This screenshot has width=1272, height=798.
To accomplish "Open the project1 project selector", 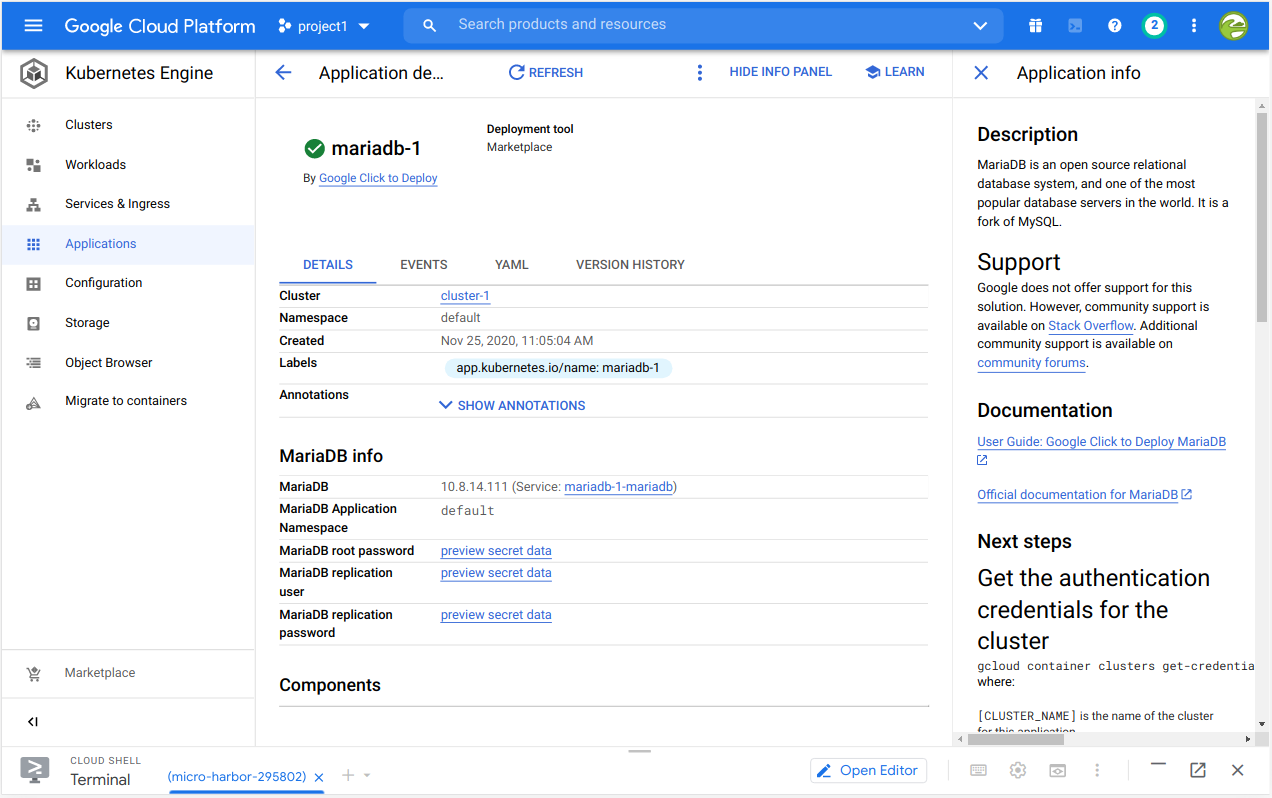I will coord(324,26).
